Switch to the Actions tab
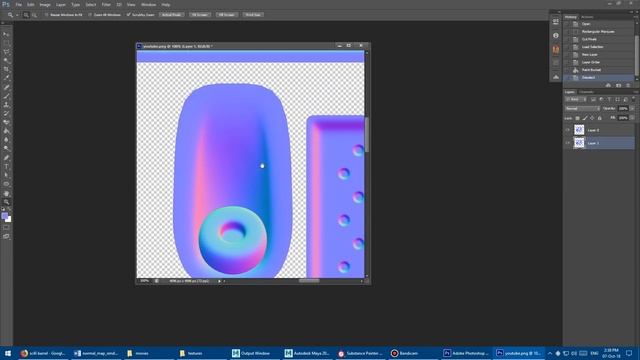The image size is (640, 360). (x=587, y=17)
